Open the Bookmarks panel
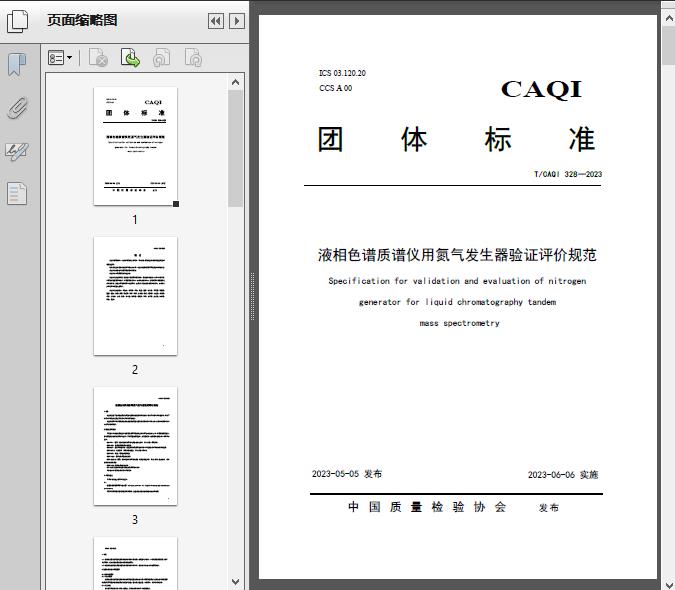Image resolution: width=675 pixels, height=590 pixels. [17, 65]
